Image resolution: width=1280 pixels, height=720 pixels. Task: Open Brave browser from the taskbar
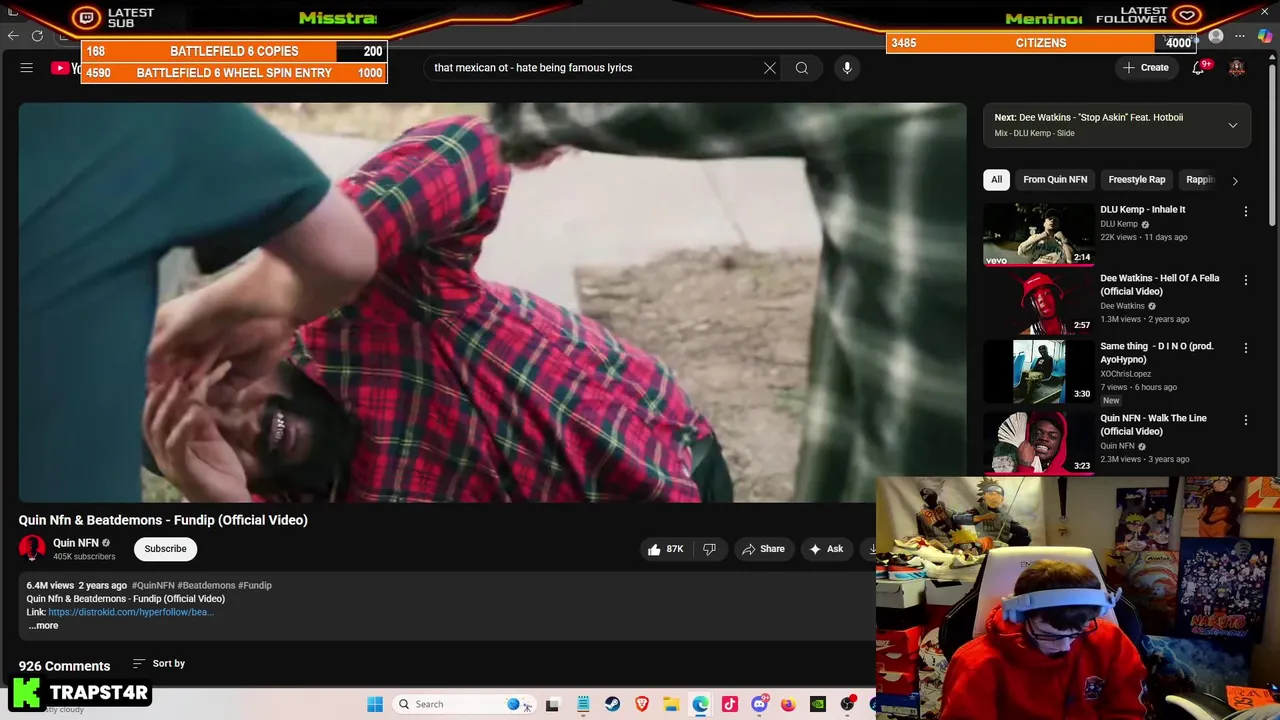[x=642, y=704]
